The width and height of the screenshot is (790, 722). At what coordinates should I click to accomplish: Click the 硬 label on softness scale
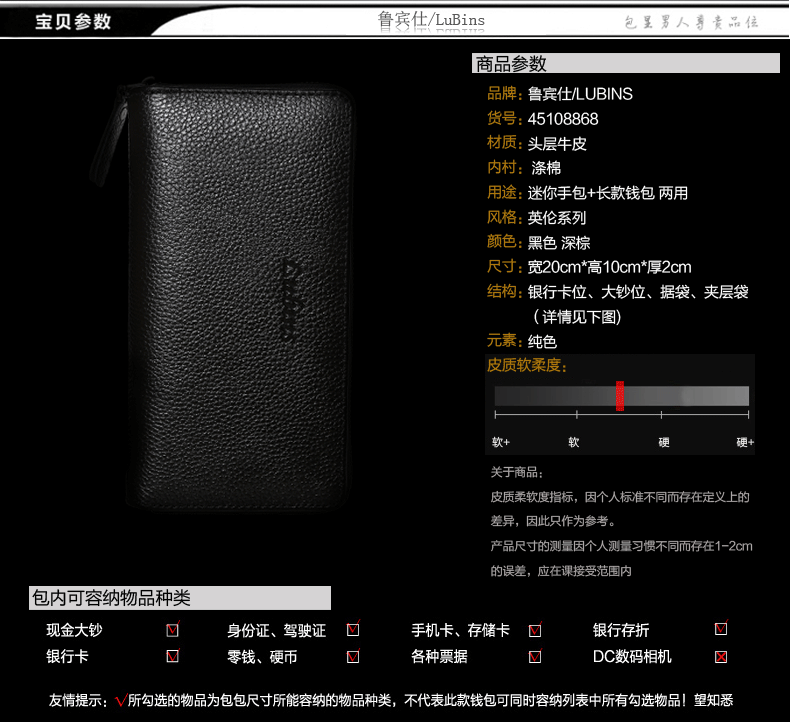coord(664,442)
